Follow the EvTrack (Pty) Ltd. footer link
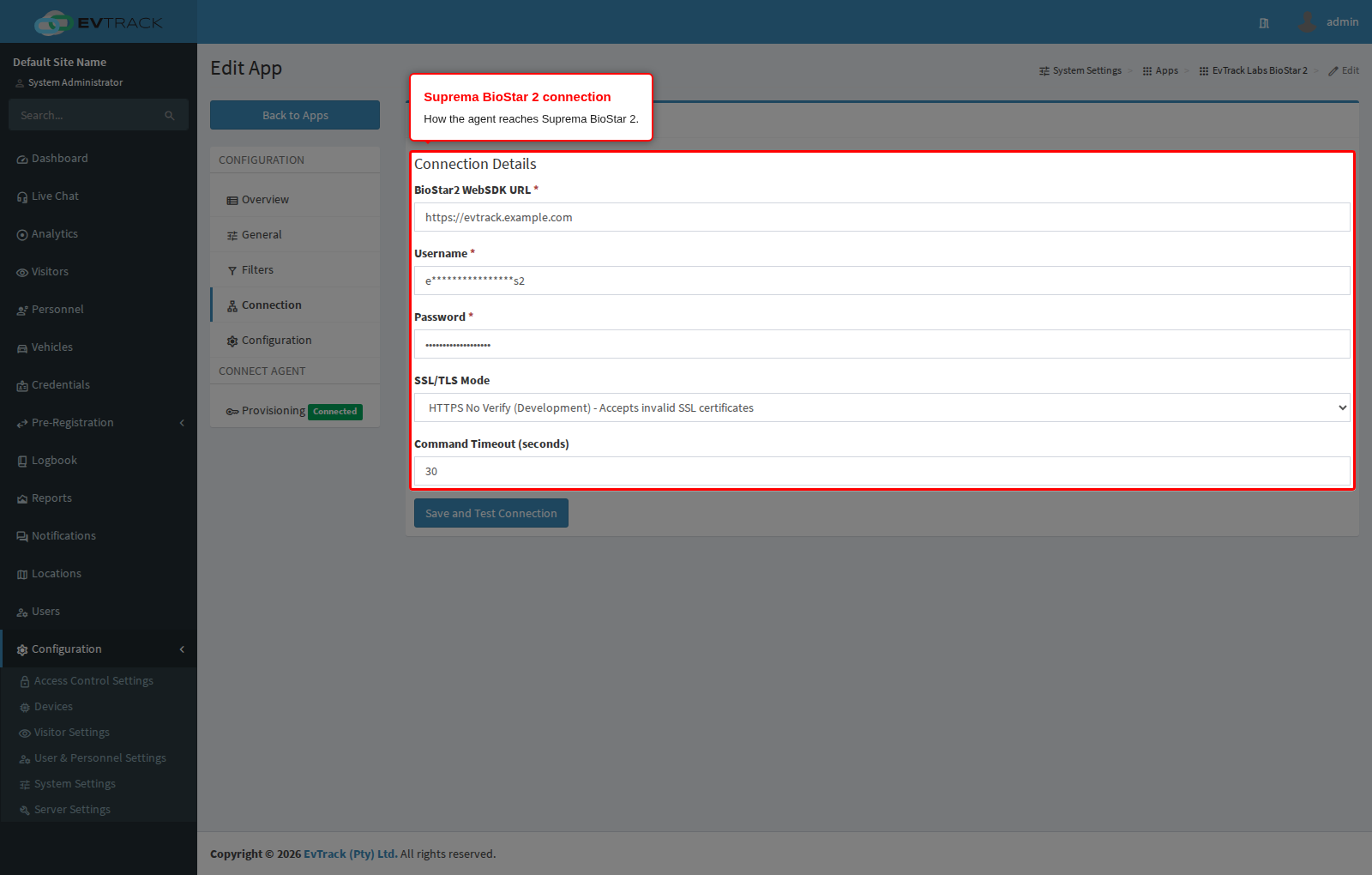Screen dimensions: 1372x875 [351, 854]
